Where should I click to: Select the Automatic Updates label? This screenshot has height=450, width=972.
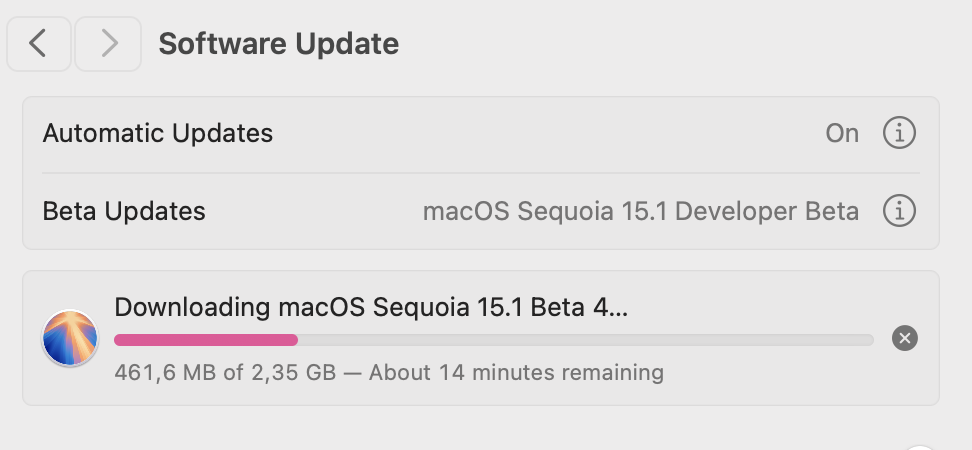tap(157, 133)
